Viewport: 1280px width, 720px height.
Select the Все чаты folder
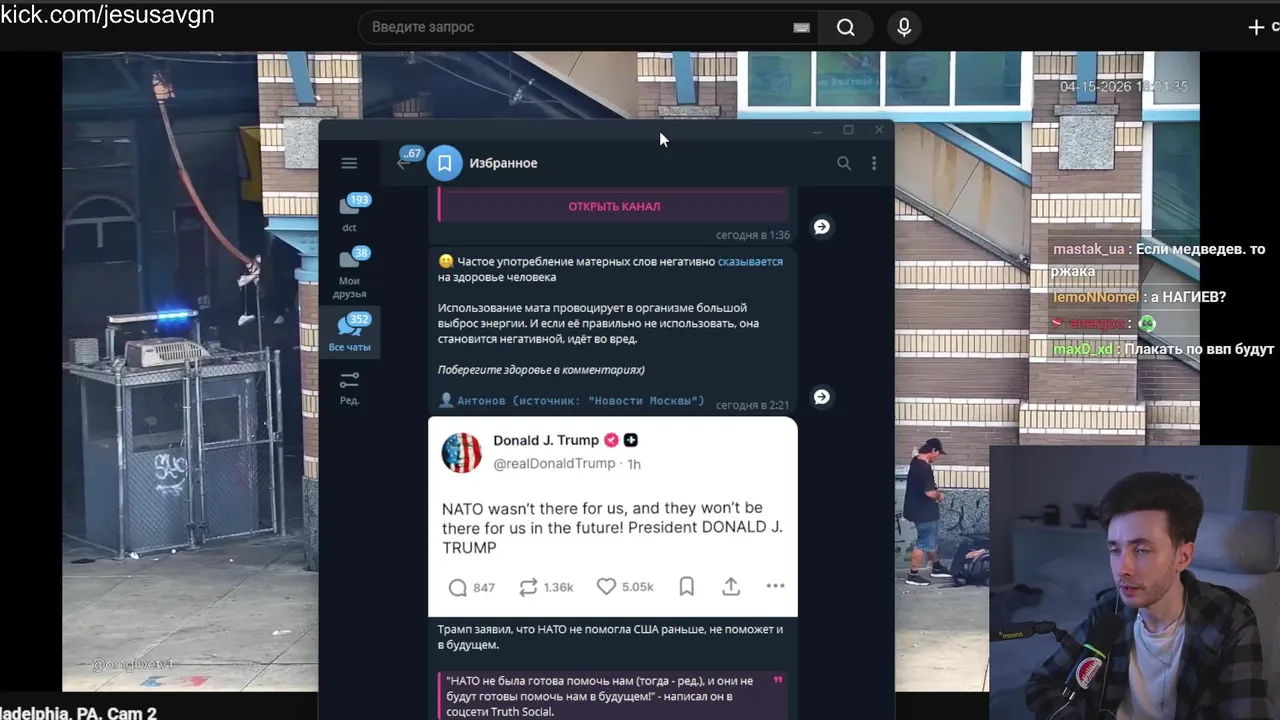(350, 332)
